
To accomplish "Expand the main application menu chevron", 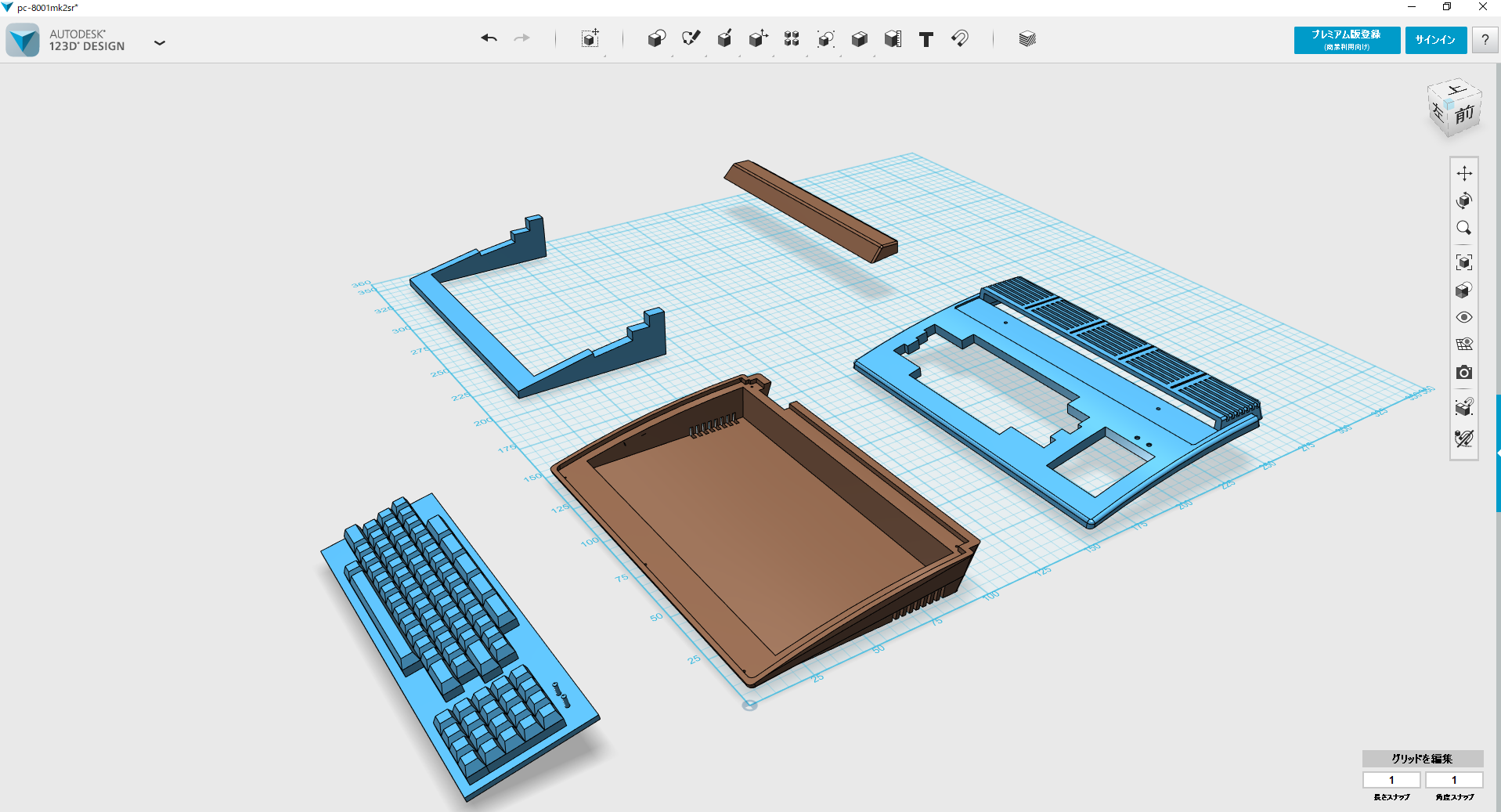I will pos(160,43).
